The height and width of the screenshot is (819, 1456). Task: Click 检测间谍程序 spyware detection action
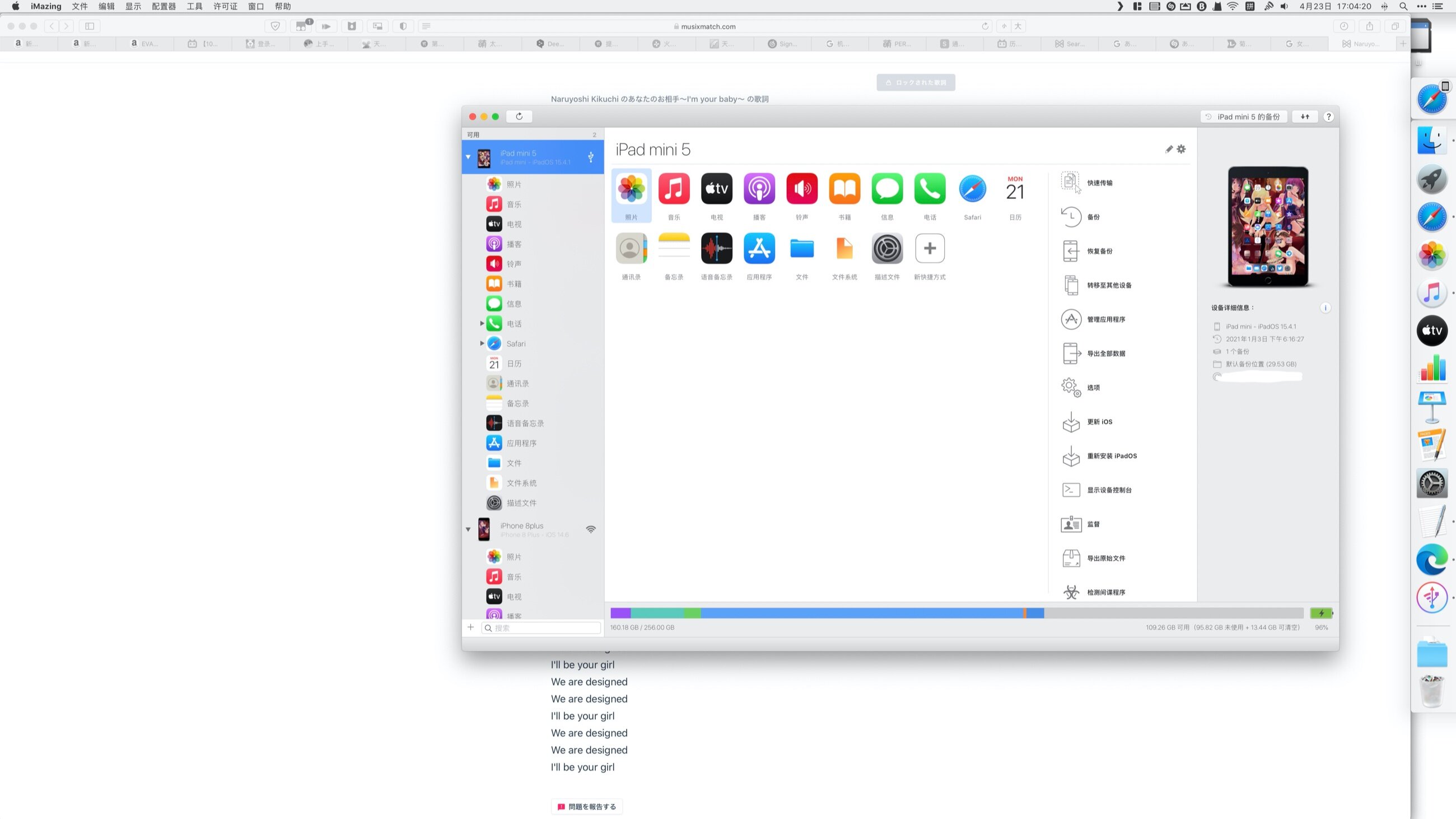click(x=1094, y=592)
